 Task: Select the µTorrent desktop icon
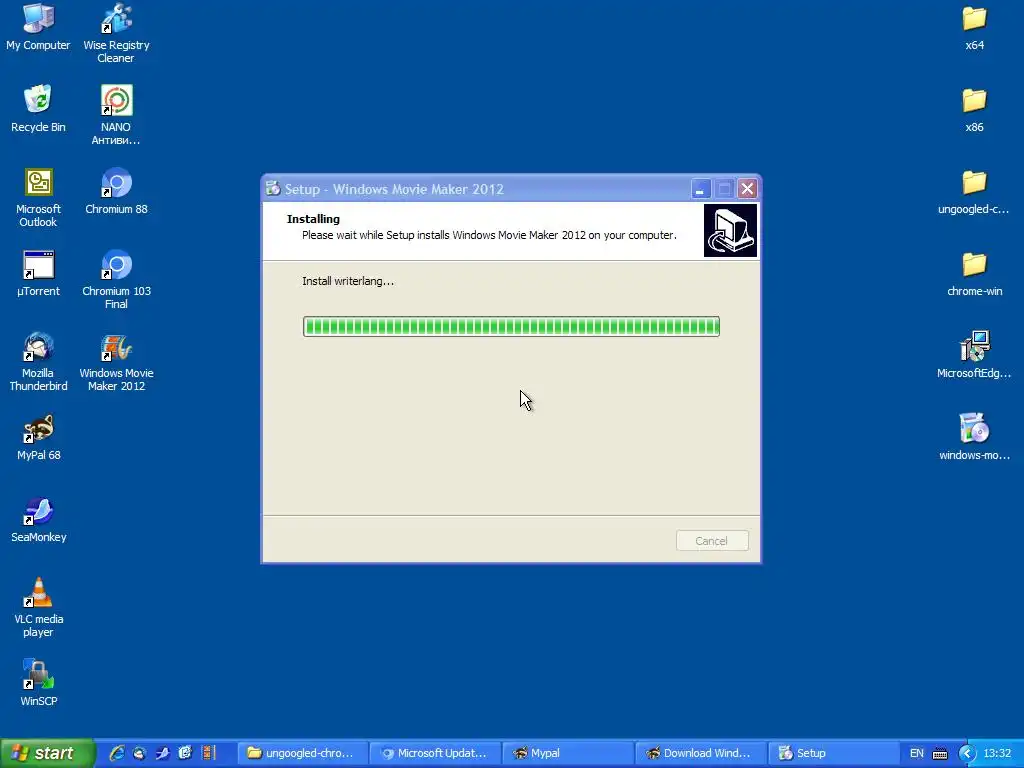38,274
